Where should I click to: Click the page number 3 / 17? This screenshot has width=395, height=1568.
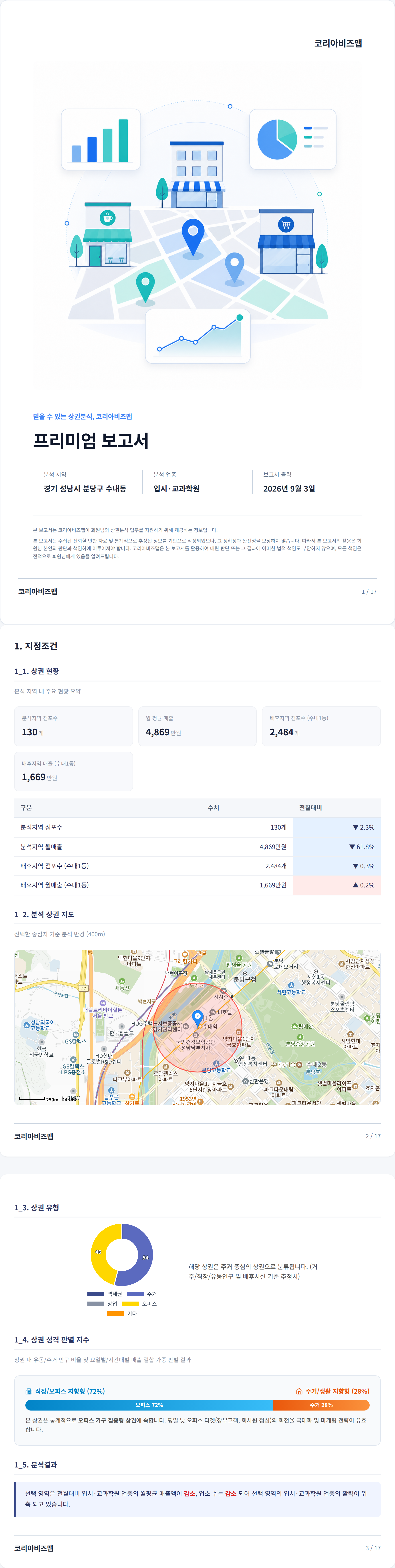[x=373, y=1548]
